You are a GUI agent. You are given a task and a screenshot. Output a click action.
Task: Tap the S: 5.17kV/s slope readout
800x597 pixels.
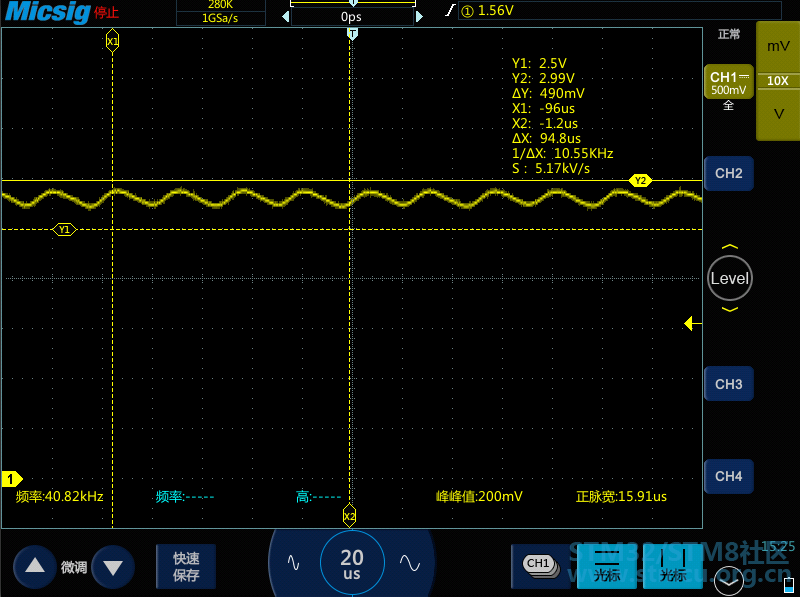[x=551, y=168]
